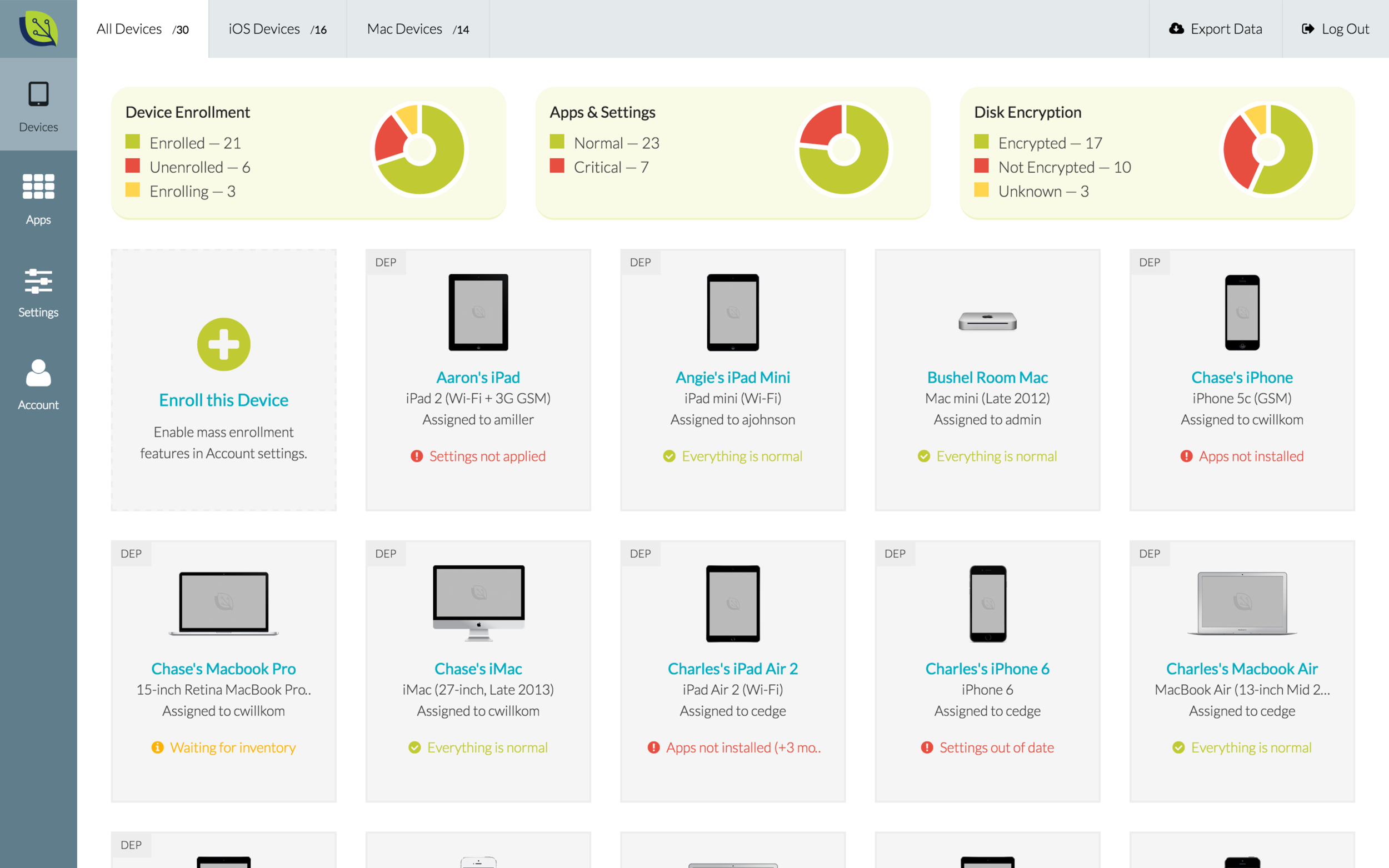Image resolution: width=1389 pixels, height=868 pixels.
Task: Click Chase's Macbook Pro laptop image
Action: pos(224,603)
